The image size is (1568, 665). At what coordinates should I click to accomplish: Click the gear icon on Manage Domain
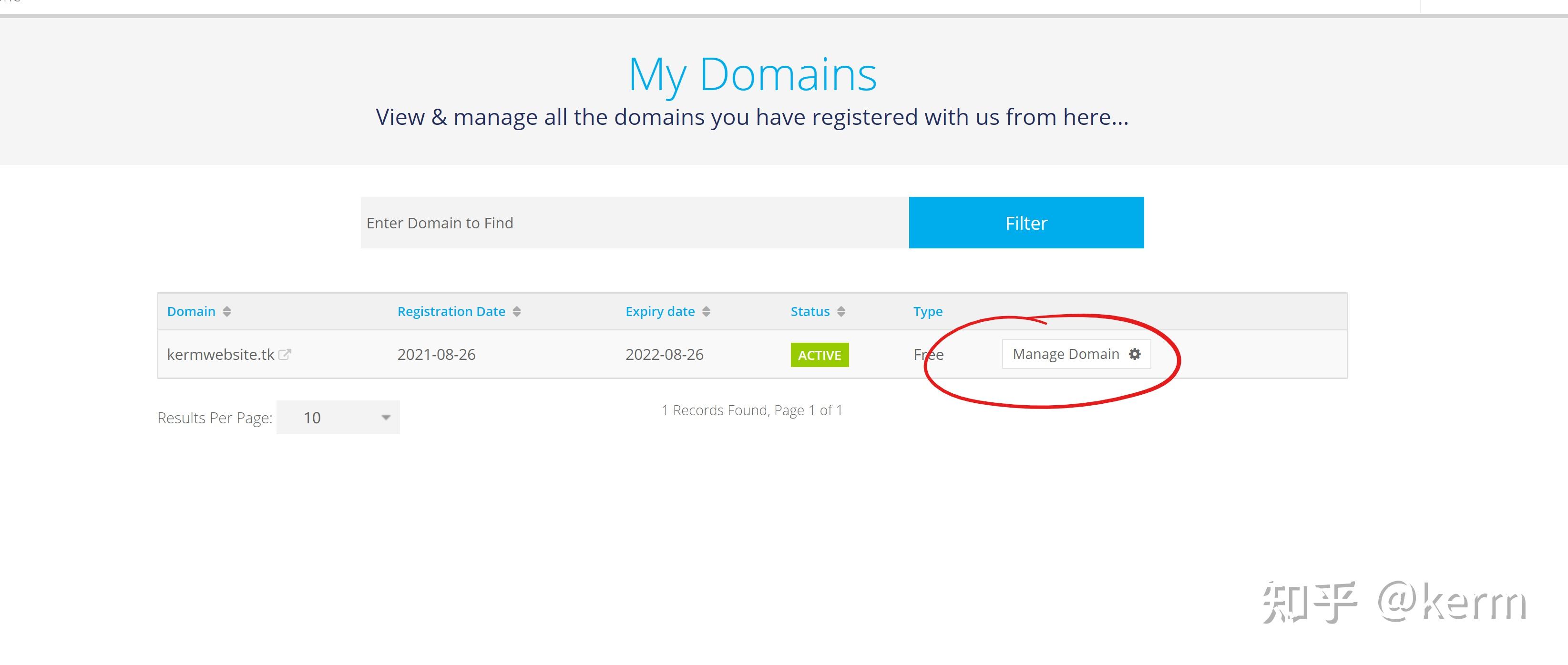pos(1134,354)
